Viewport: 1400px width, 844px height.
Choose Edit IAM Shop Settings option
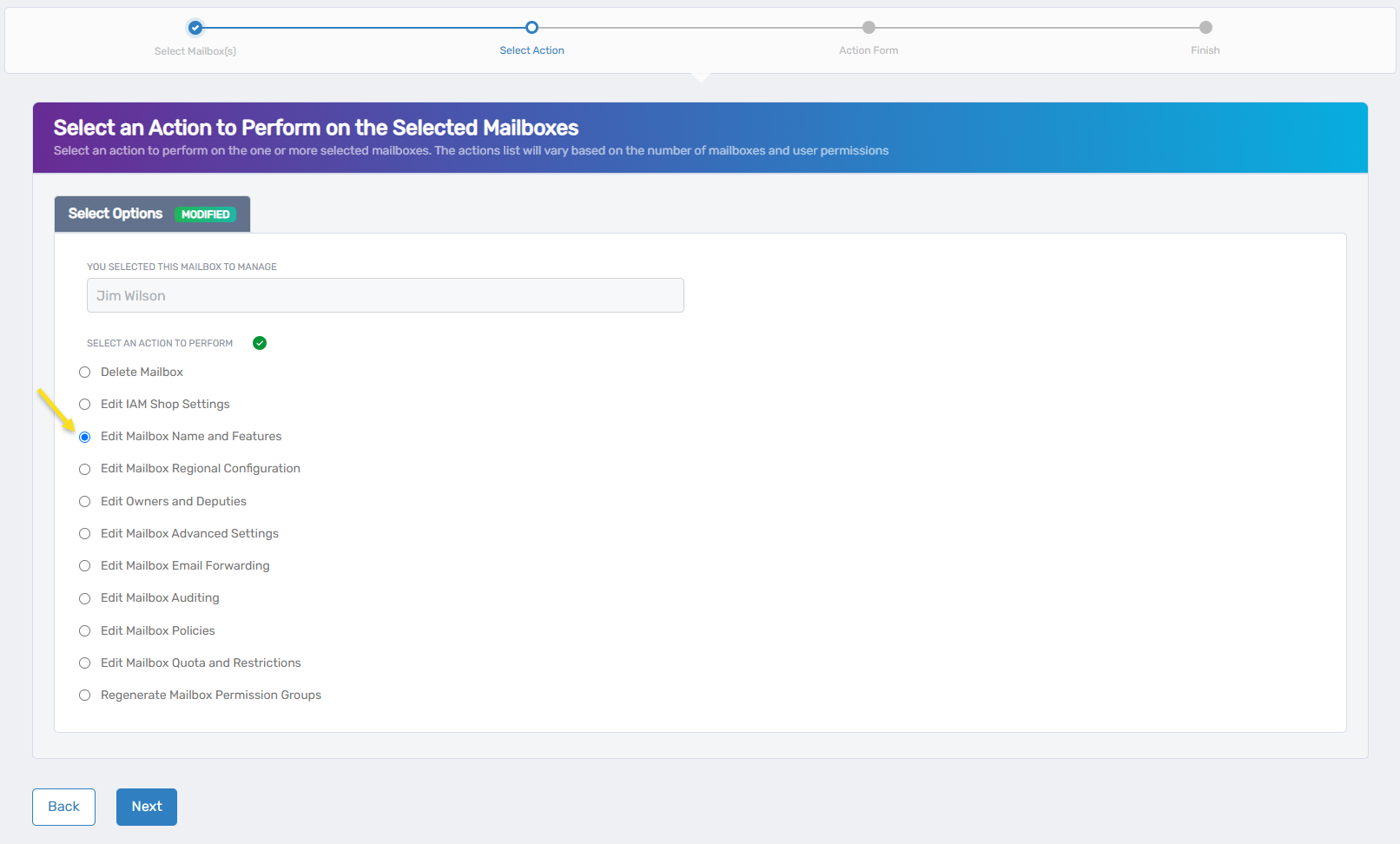click(x=85, y=405)
